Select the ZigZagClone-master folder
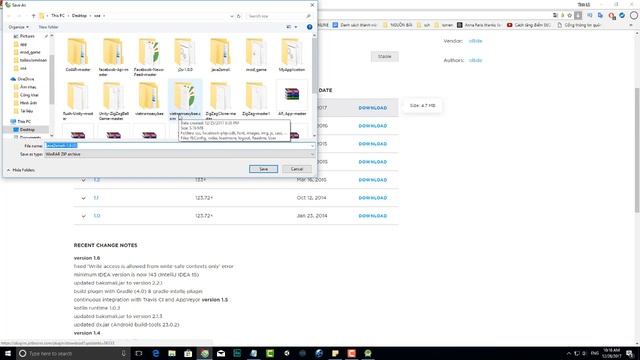Image resolution: width=640 pixels, height=360 pixels. point(220,101)
